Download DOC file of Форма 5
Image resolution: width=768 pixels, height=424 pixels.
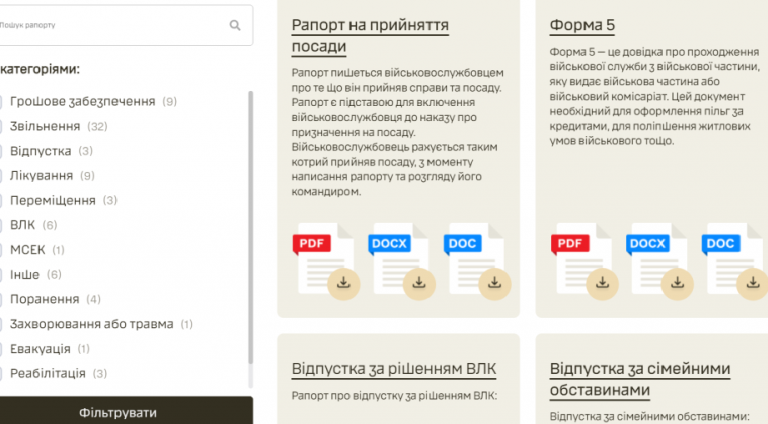753,283
